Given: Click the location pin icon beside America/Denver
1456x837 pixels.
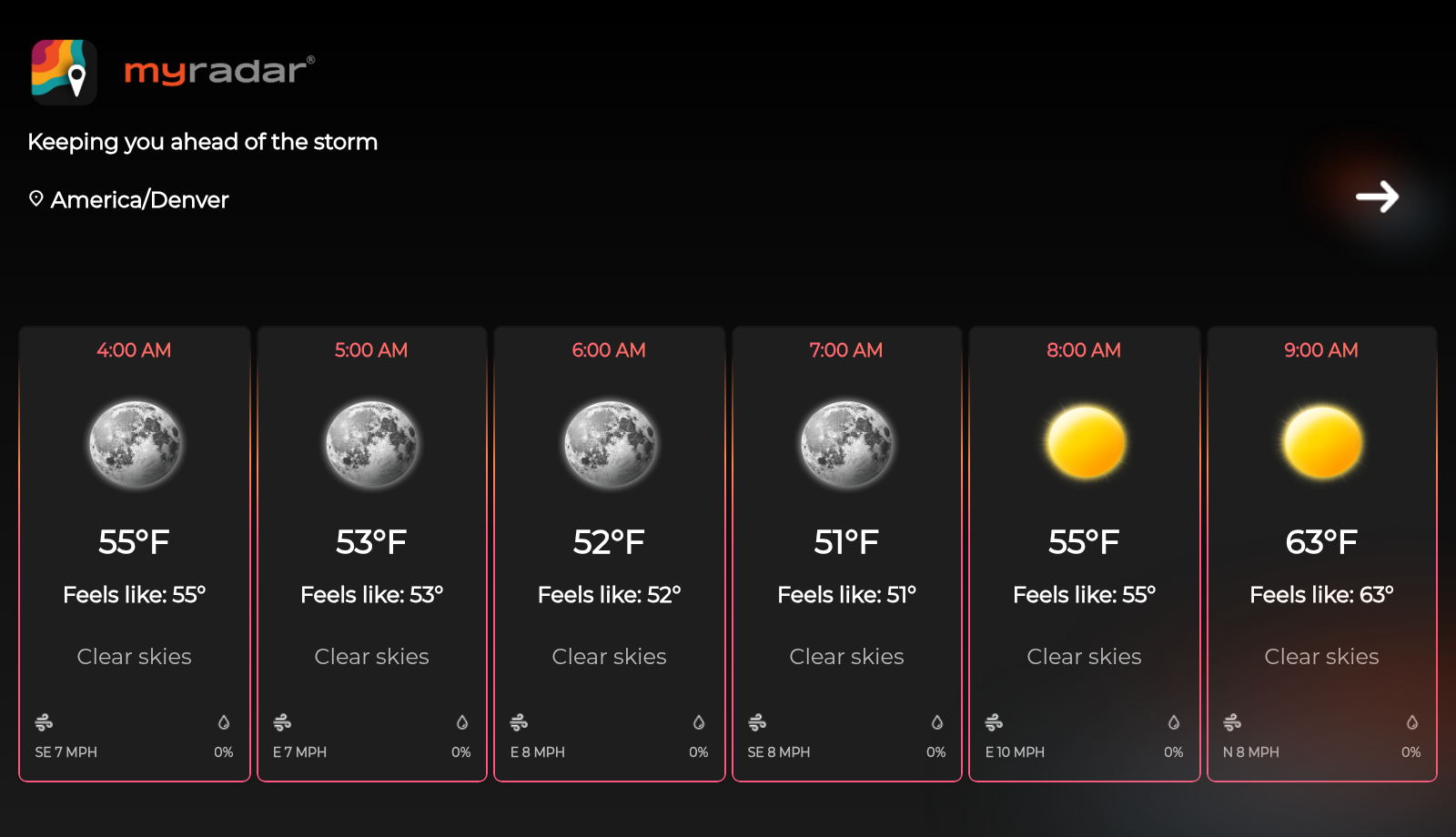Looking at the screenshot, I should [36, 198].
